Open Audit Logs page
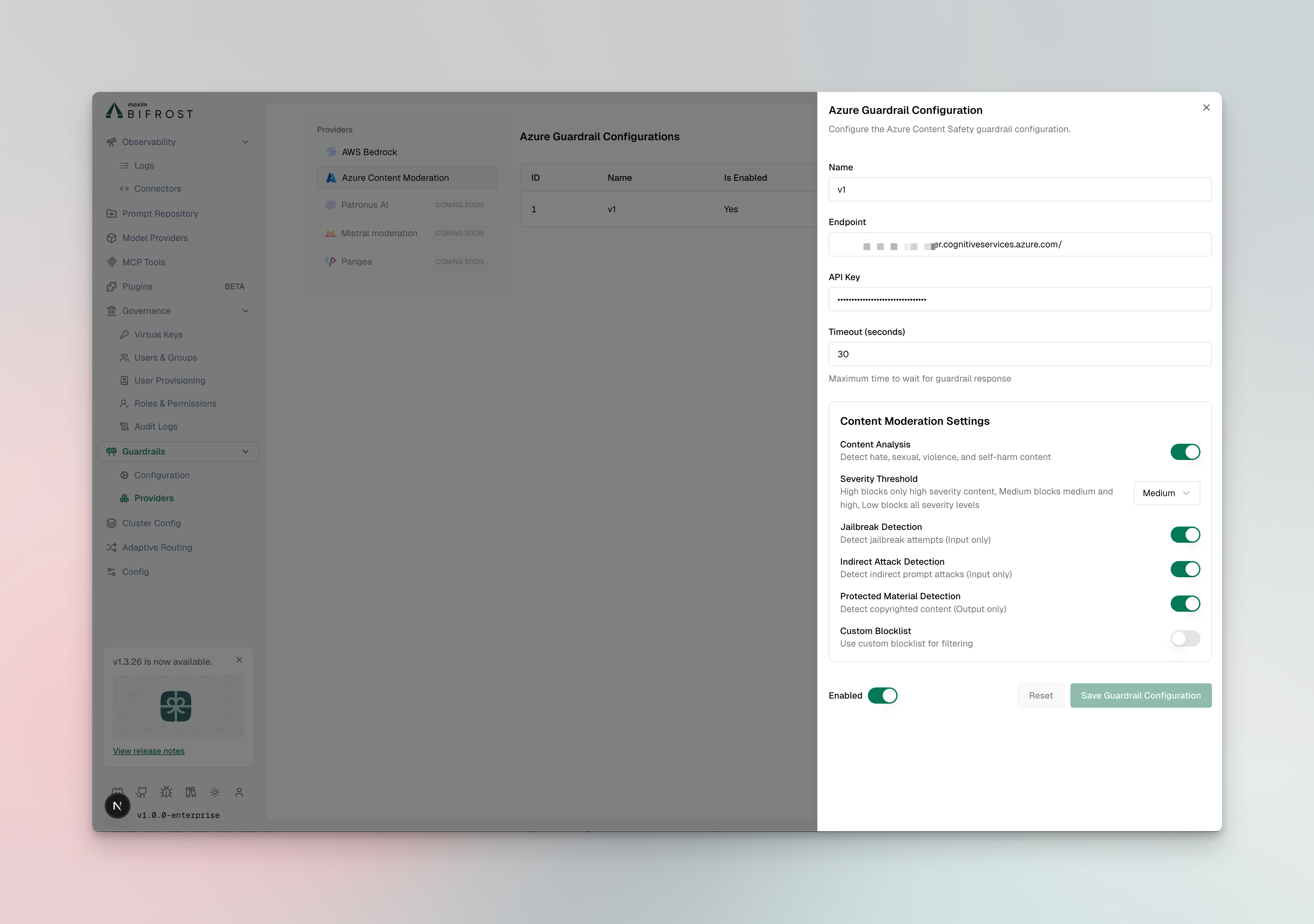The width and height of the screenshot is (1314, 924). (x=156, y=426)
